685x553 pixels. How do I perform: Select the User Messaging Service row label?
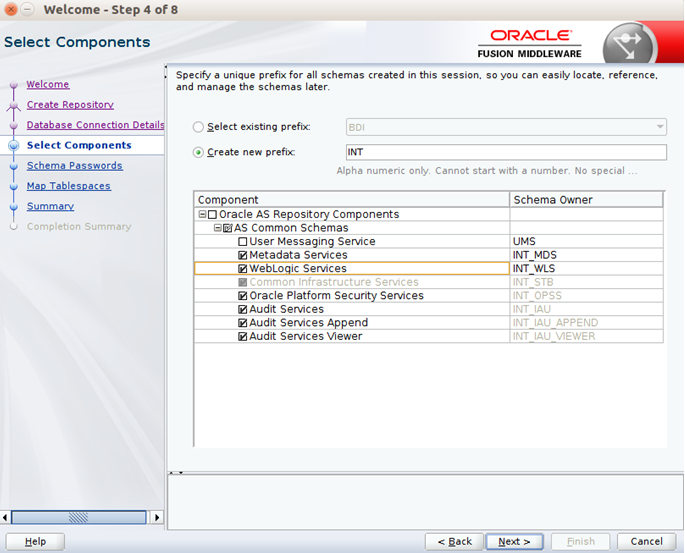tap(312, 242)
